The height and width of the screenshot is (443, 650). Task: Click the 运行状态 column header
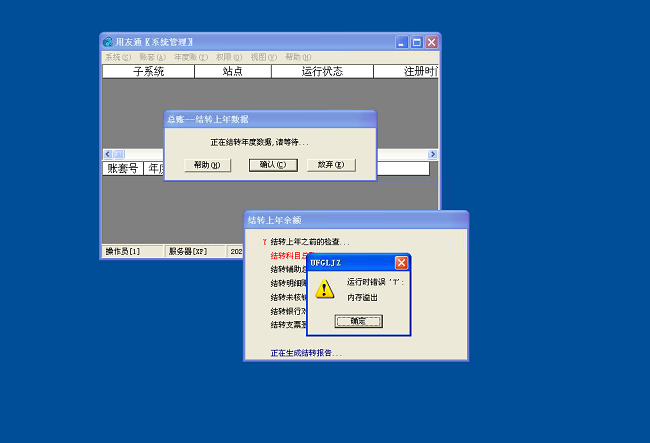coord(322,71)
